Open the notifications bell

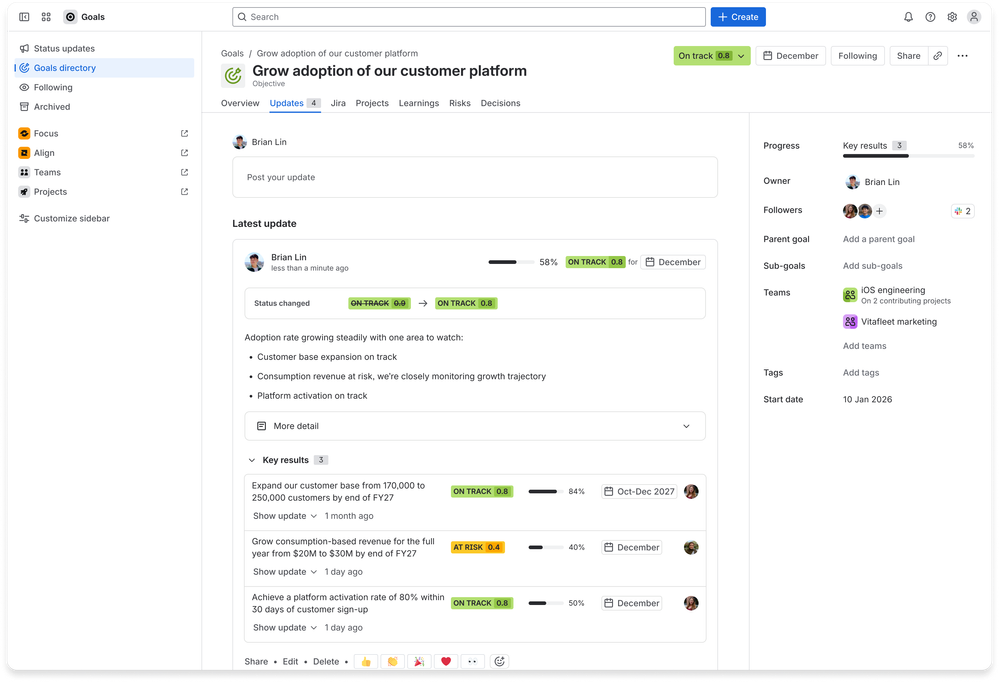click(x=908, y=17)
